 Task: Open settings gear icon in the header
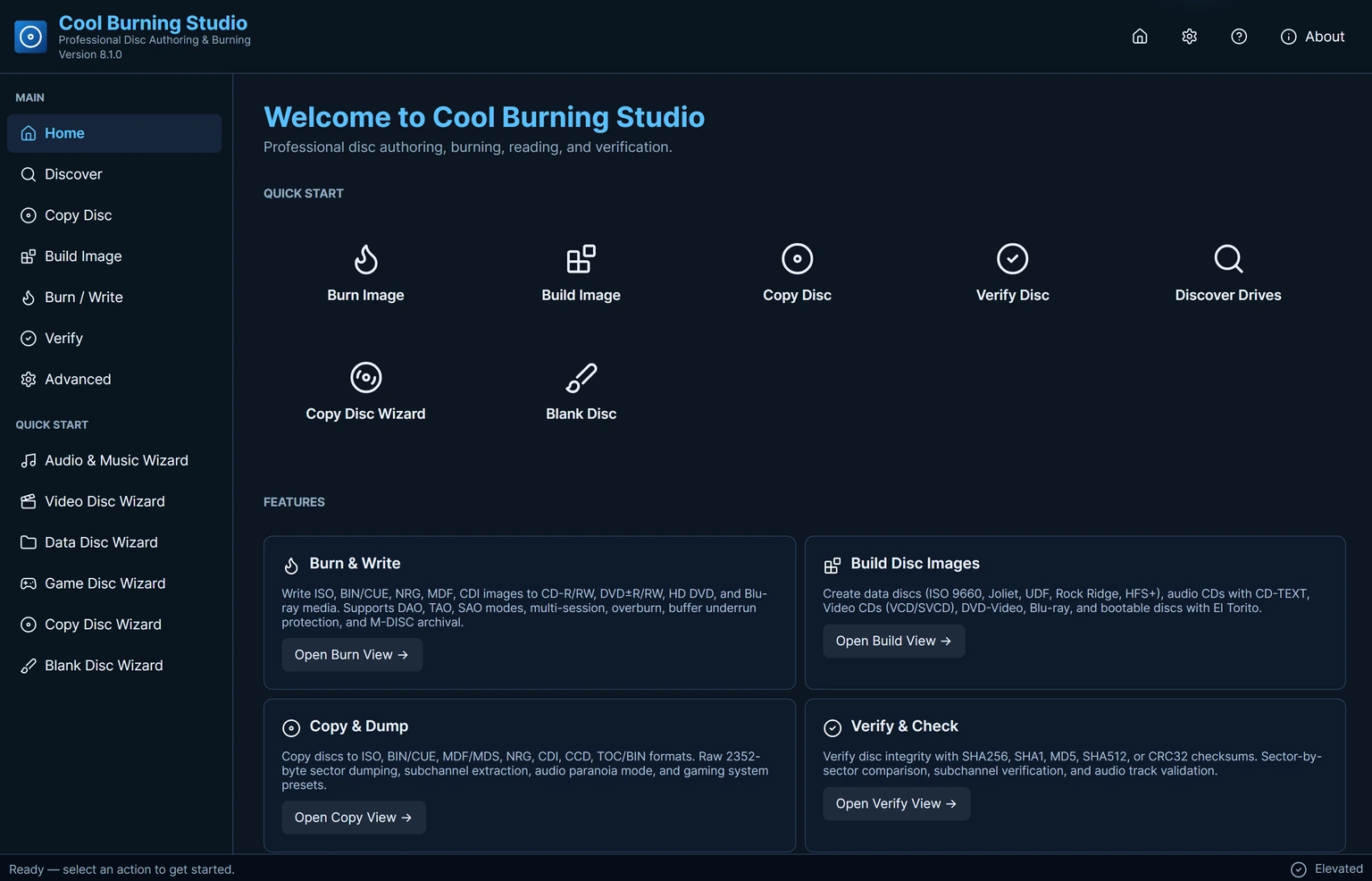click(x=1189, y=37)
